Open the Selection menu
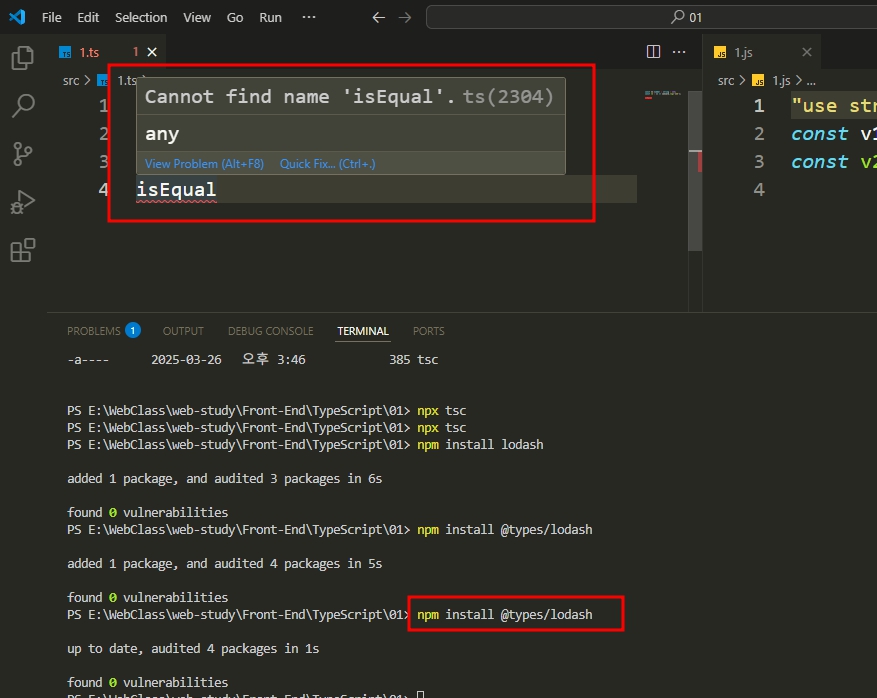Viewport: 877px width, 698px height. 141,17
